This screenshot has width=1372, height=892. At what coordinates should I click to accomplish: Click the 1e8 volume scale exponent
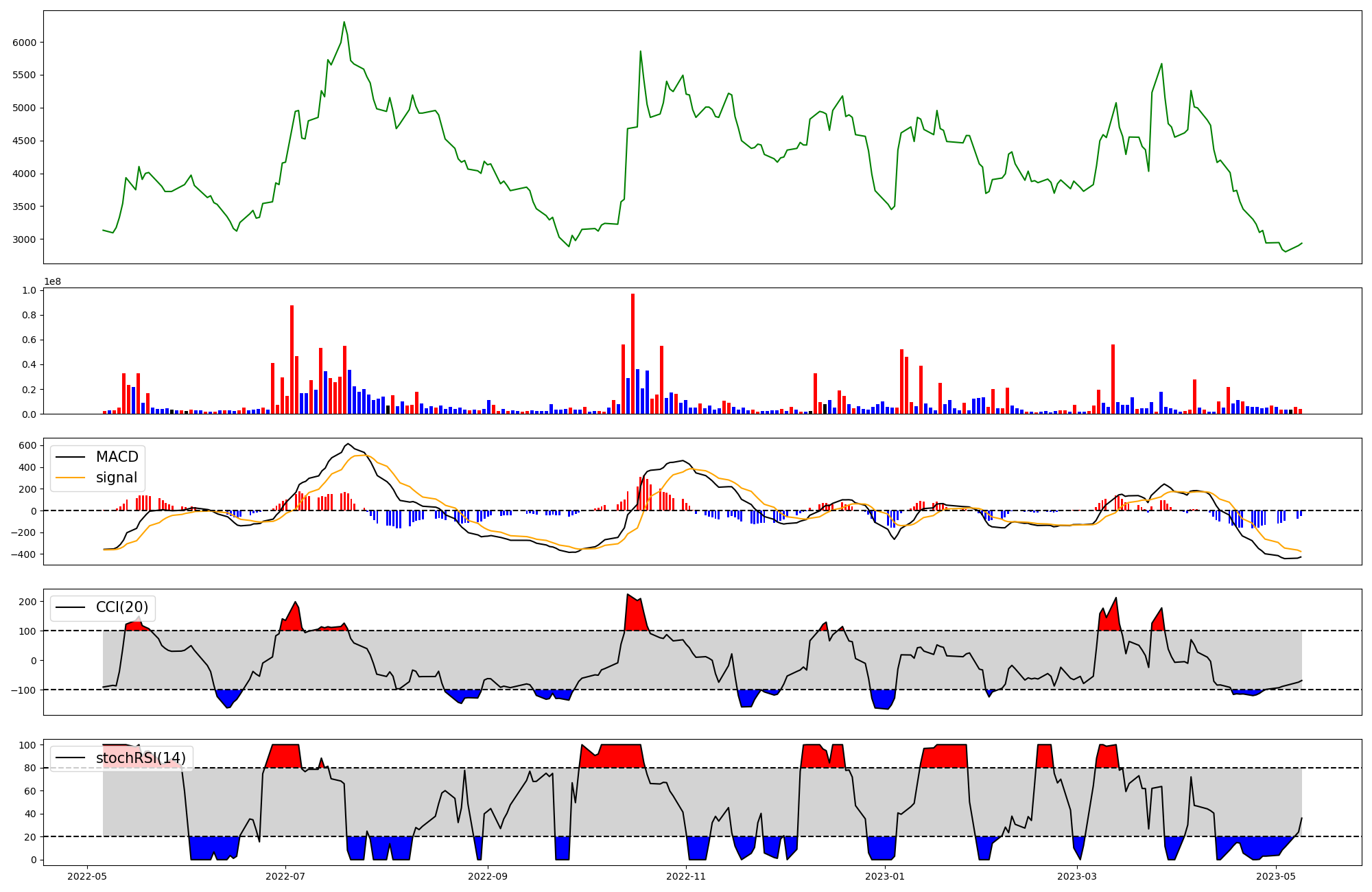point(53,281)
